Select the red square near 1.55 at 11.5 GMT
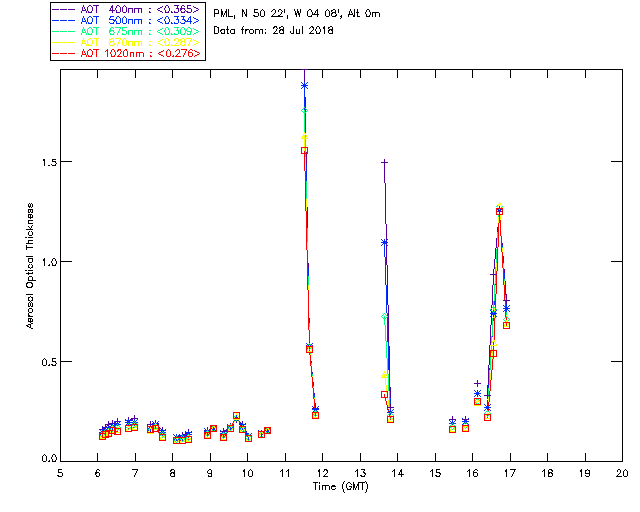The width and height of the screenshot is (640, 512). [x=304, y=151]
